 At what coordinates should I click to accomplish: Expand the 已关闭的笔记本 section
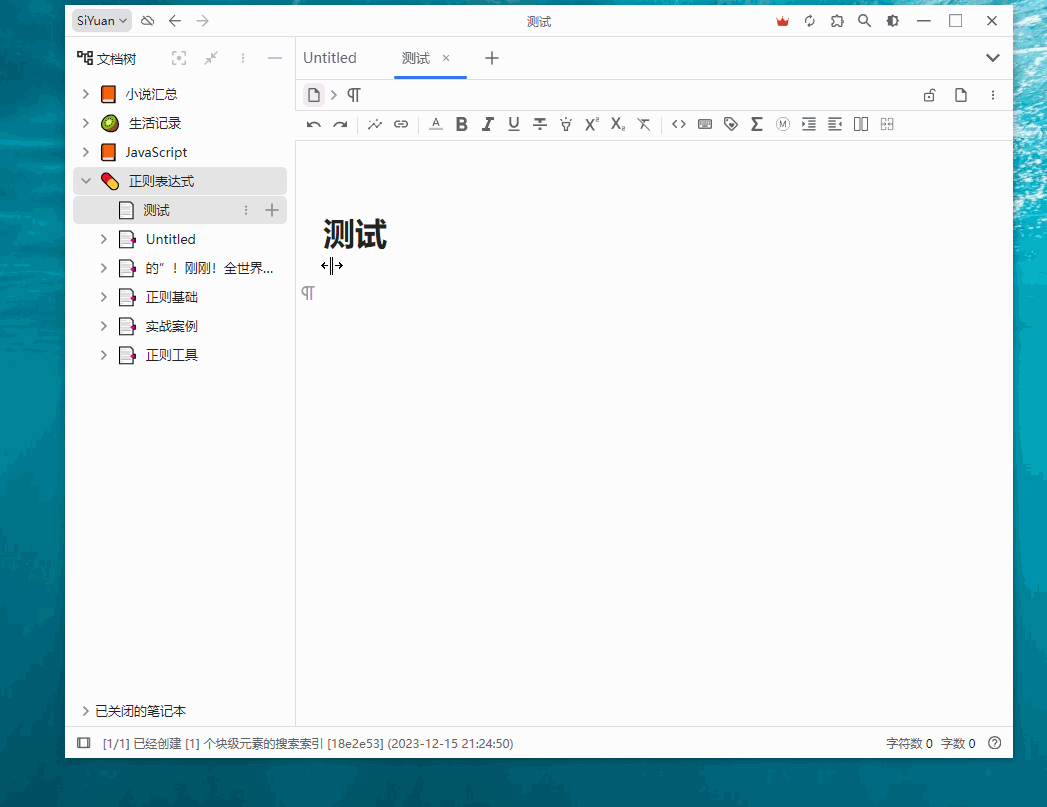pos(85,711)
